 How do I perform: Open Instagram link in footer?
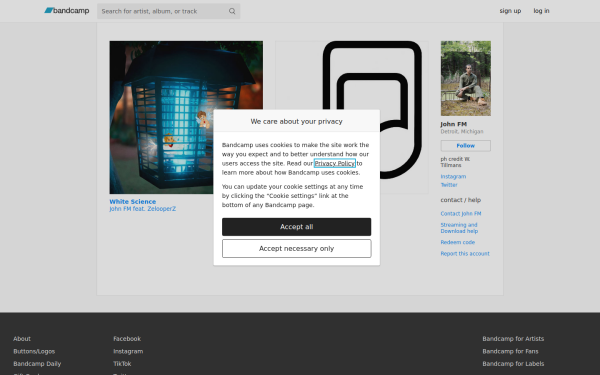(x=128, y=351)
